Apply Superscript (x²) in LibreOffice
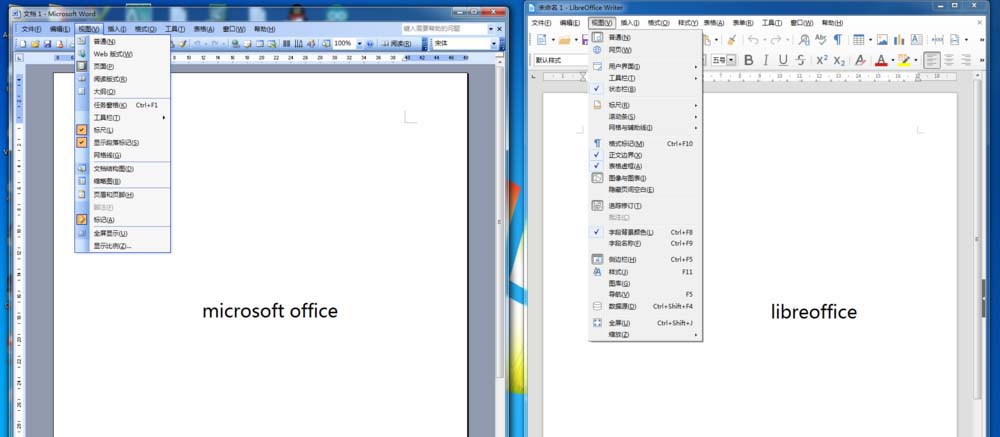The image size is (1000, 437). [x=822, y=60]
